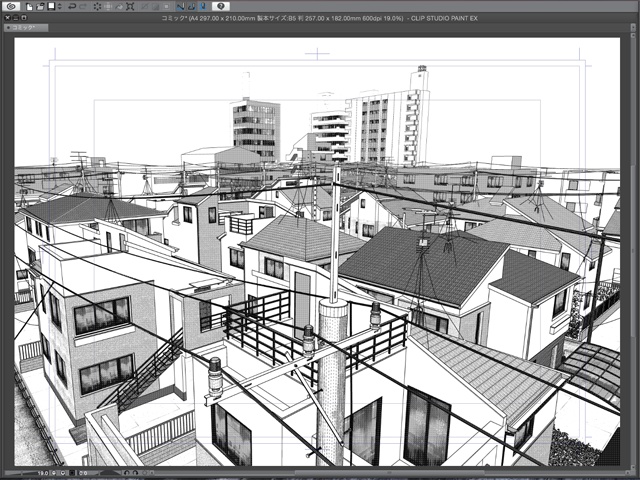Undo the last action
The image size is (640, 480).
tap(72, 6)
